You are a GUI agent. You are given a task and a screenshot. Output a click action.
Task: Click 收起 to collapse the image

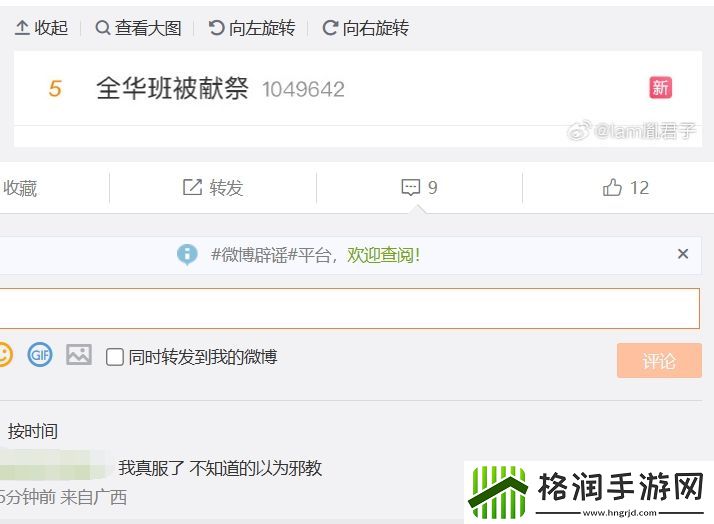pyautogui.click(x=41, y=28)
